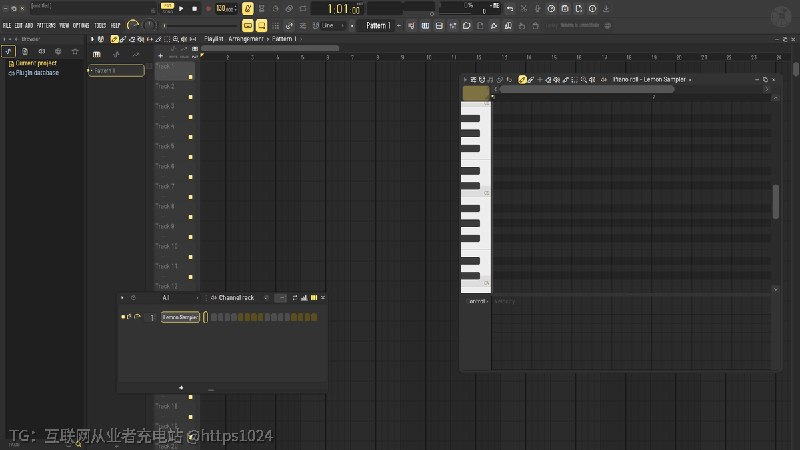This screenshot has width=800, height=450.
Task: Toggle typing keyboard to piano button
Action: pos(247,26)
